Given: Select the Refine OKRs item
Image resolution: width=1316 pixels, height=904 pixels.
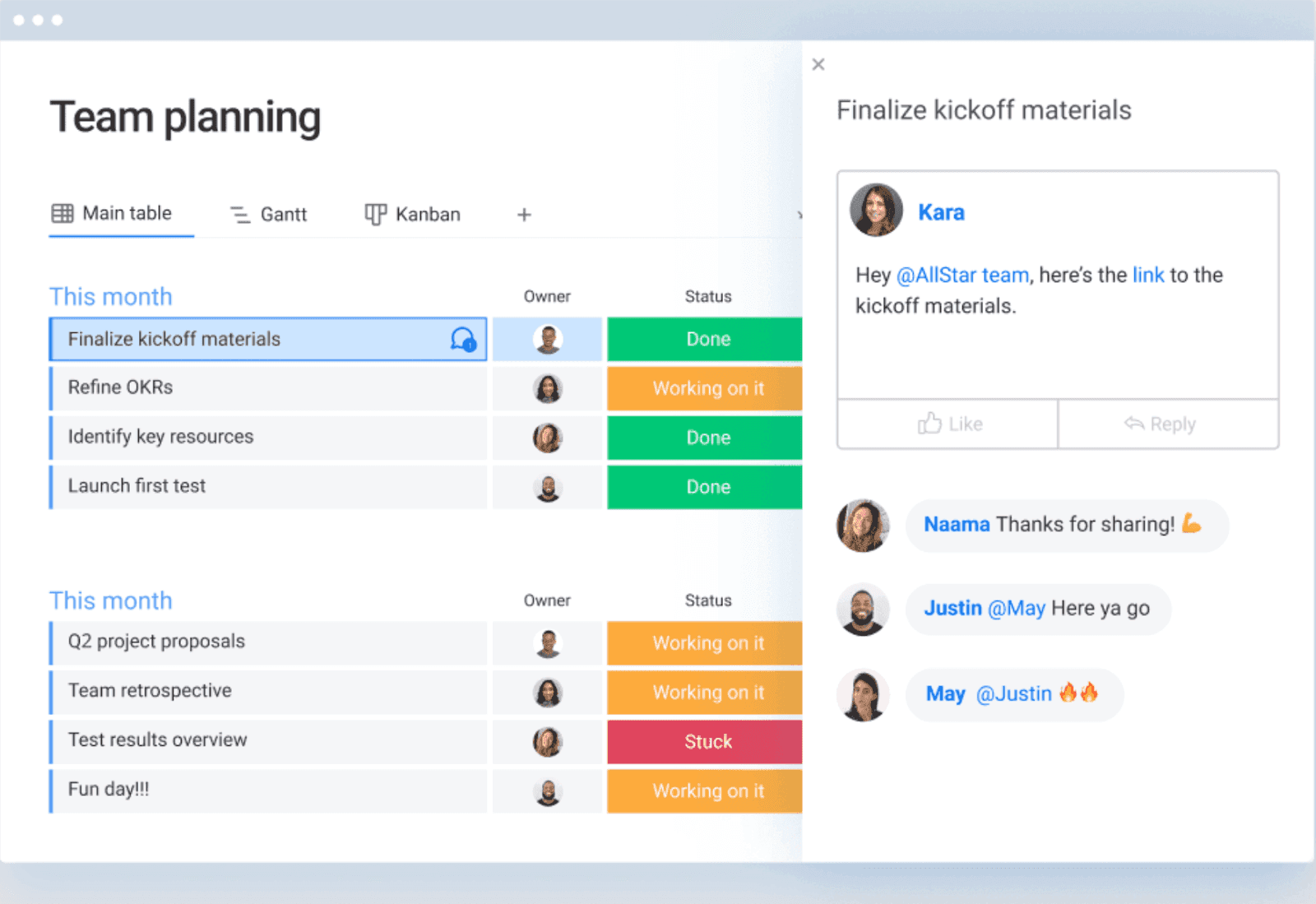Looking at the screenshot, I should click(268, 388).
